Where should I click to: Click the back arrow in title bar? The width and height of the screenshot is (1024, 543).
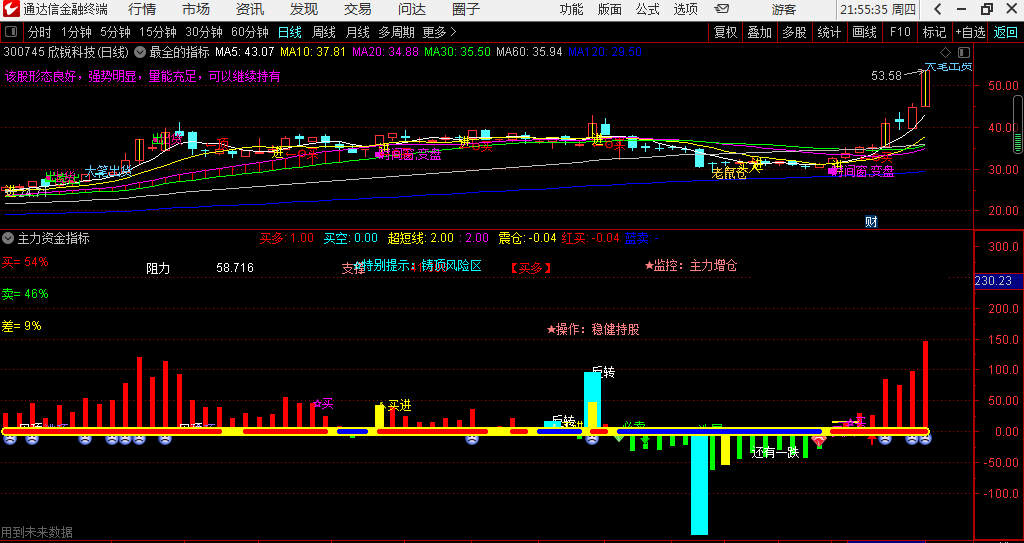click(x=937, y=9)
